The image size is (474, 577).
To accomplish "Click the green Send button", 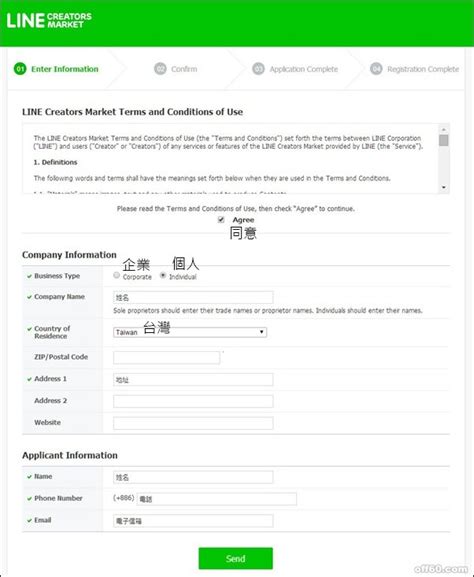I will 236,558.
